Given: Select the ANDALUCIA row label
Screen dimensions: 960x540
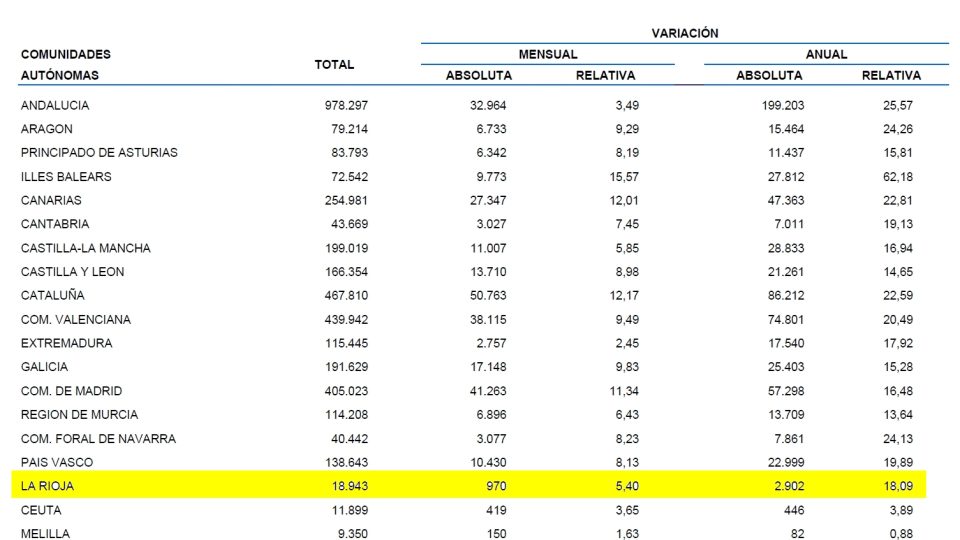Looking at the screenshot, I should [55, 105].
